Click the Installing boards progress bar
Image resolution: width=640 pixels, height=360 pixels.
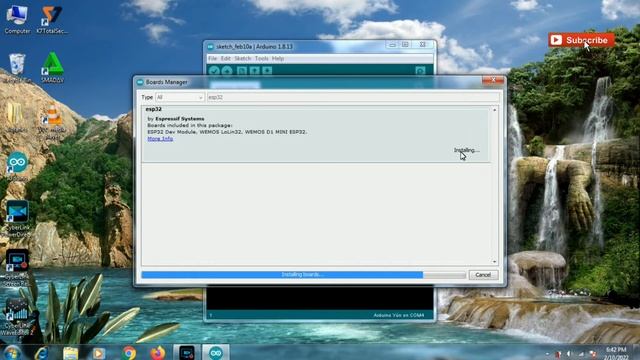[303, 275]
